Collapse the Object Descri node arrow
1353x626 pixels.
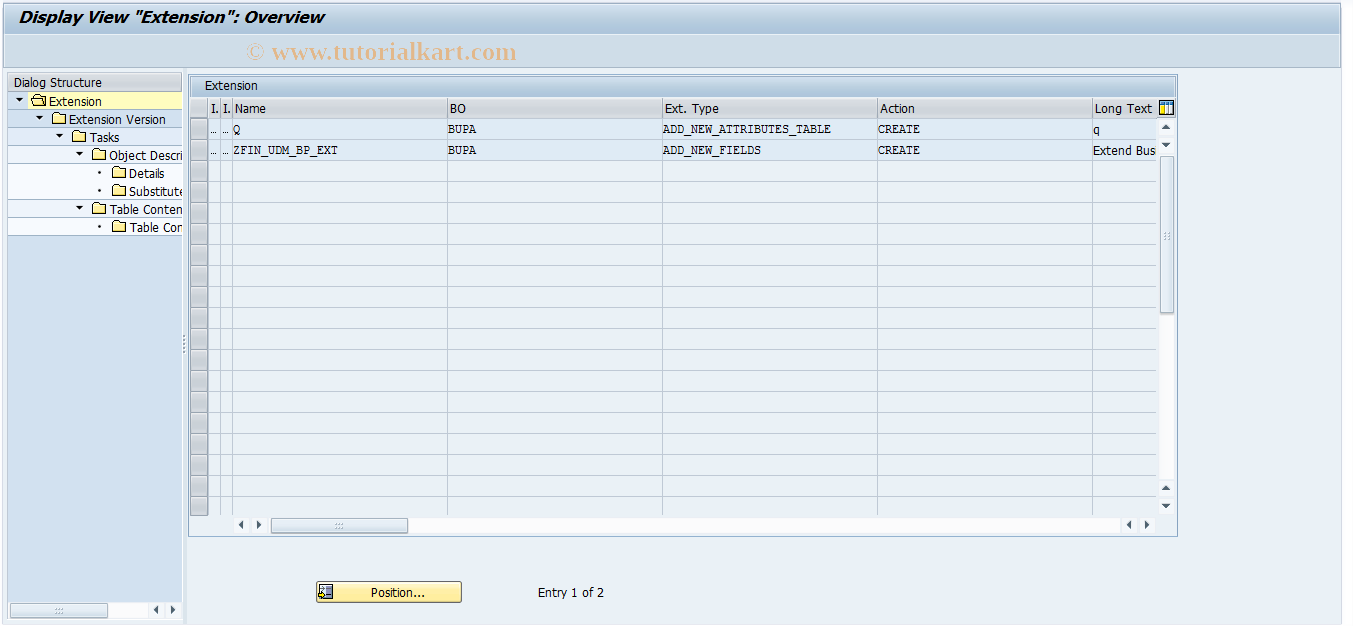(80, 154)
